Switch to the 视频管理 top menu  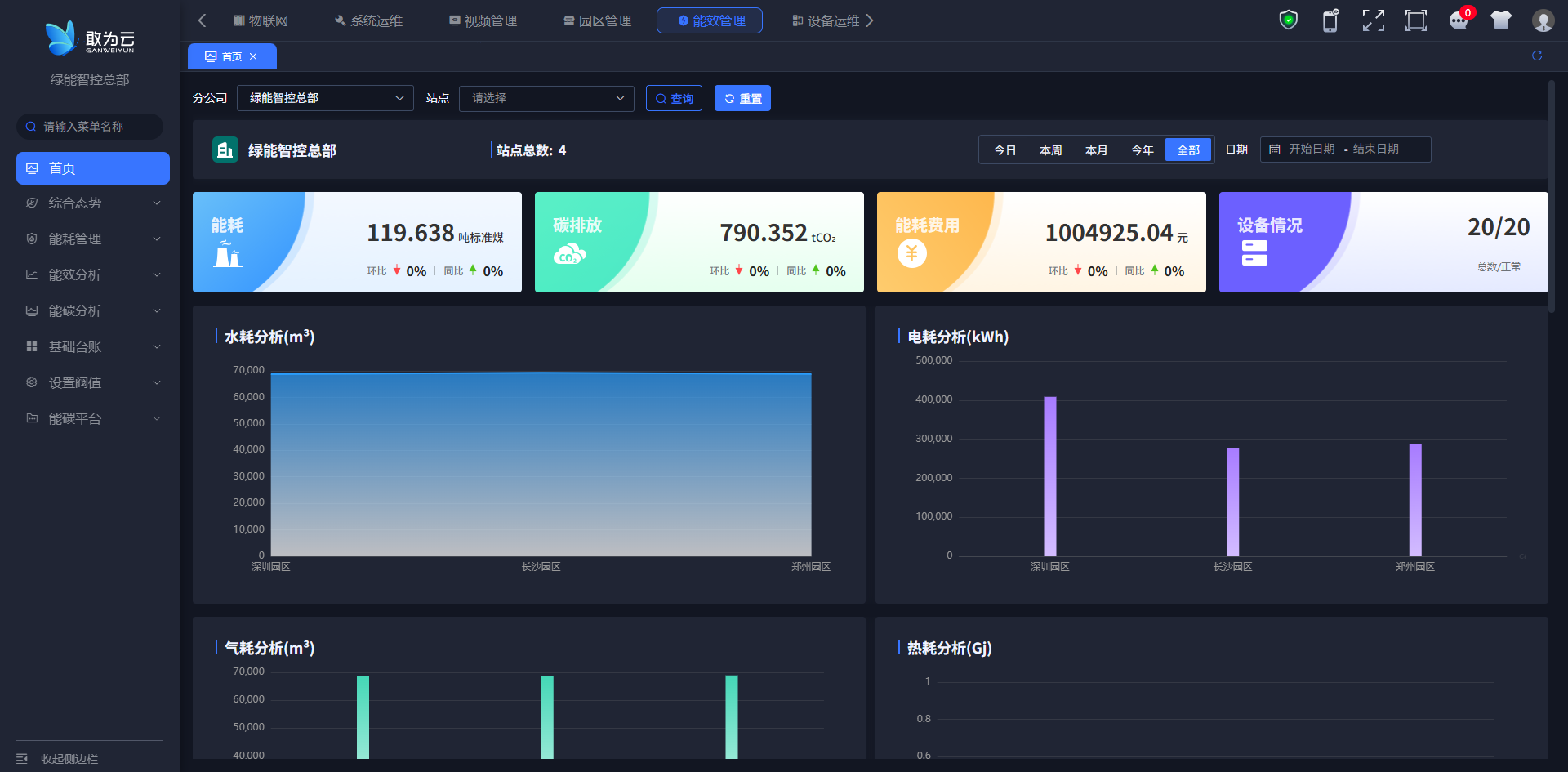pos(483,20)
